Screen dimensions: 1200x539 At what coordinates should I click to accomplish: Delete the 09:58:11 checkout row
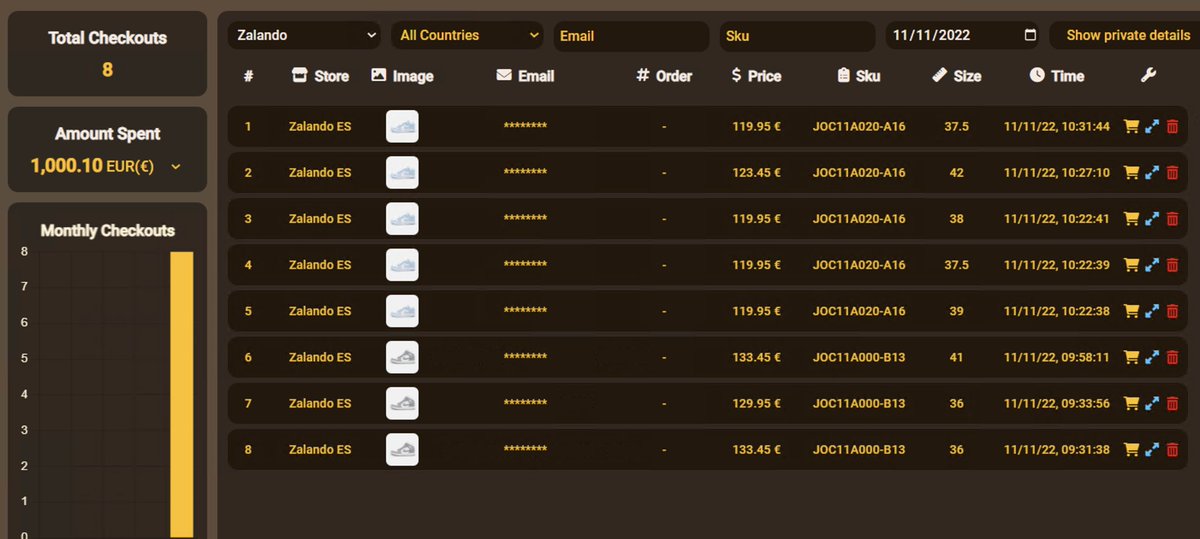1172,357
